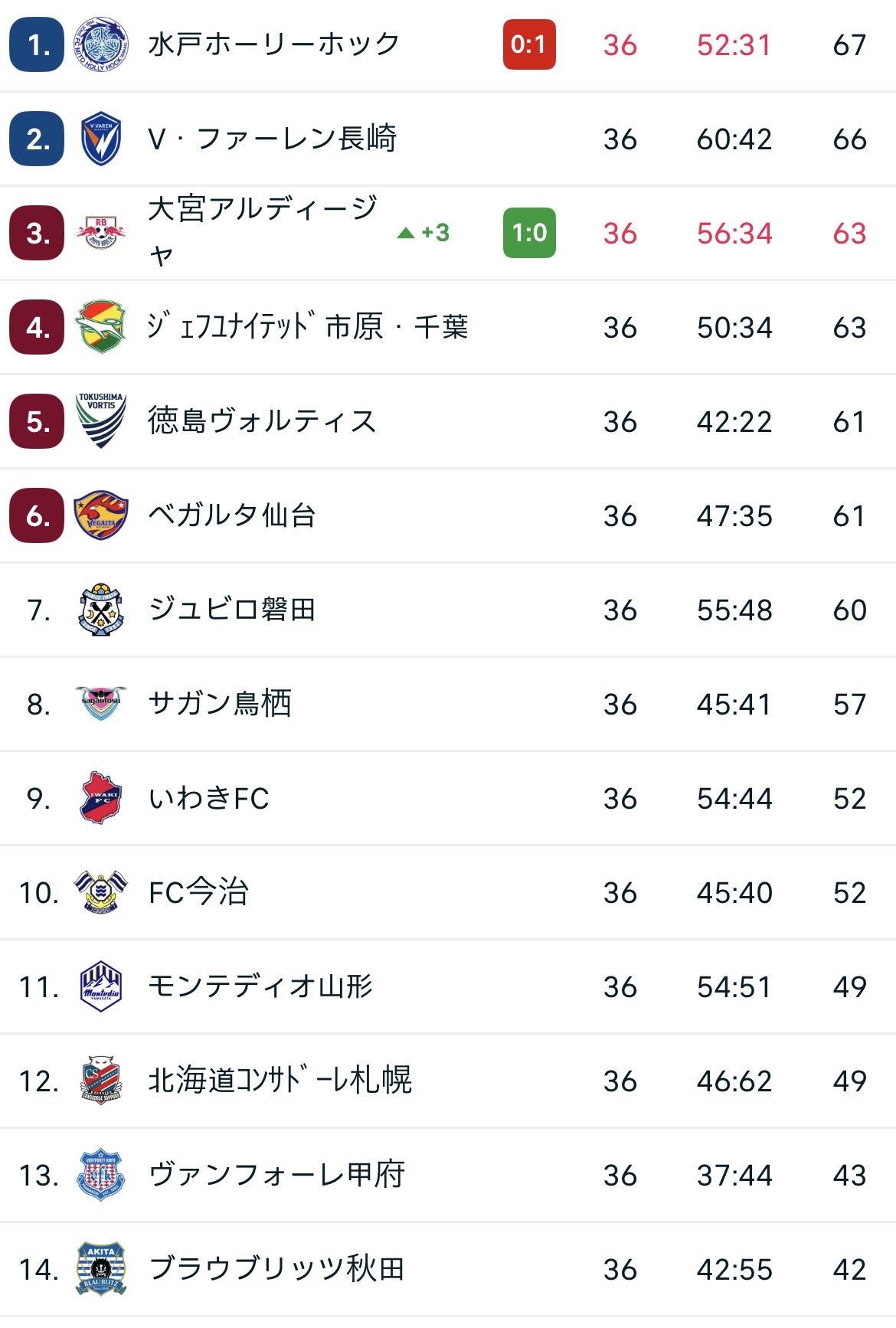Screen dimensions: 896x1328
Task: Open the Iwaki FC crest
Action: 101,797
